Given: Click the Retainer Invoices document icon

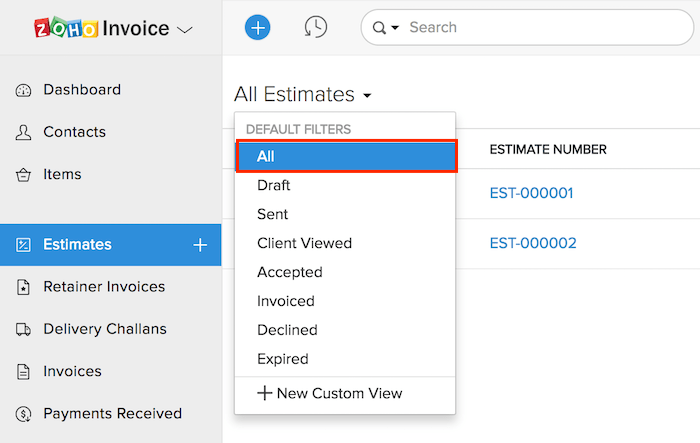Looking at the screenshot, I should point(24,287).
